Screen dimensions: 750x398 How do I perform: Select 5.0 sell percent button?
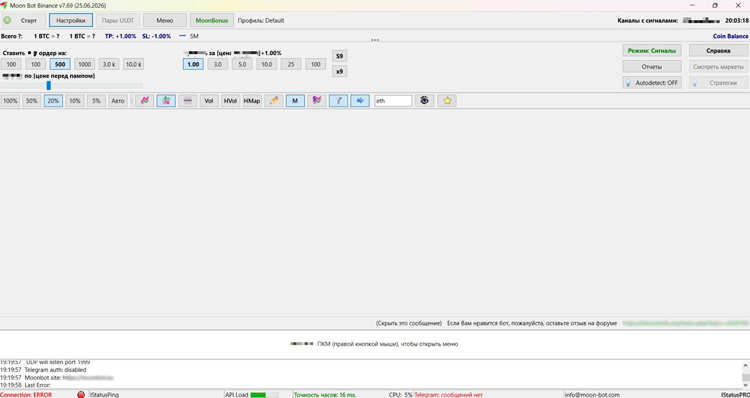coord(242,64)
